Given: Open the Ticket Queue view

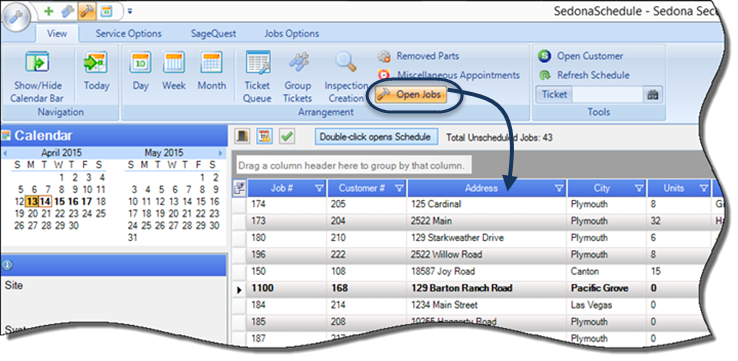Looking at the screenshot, I should (257, 77).
